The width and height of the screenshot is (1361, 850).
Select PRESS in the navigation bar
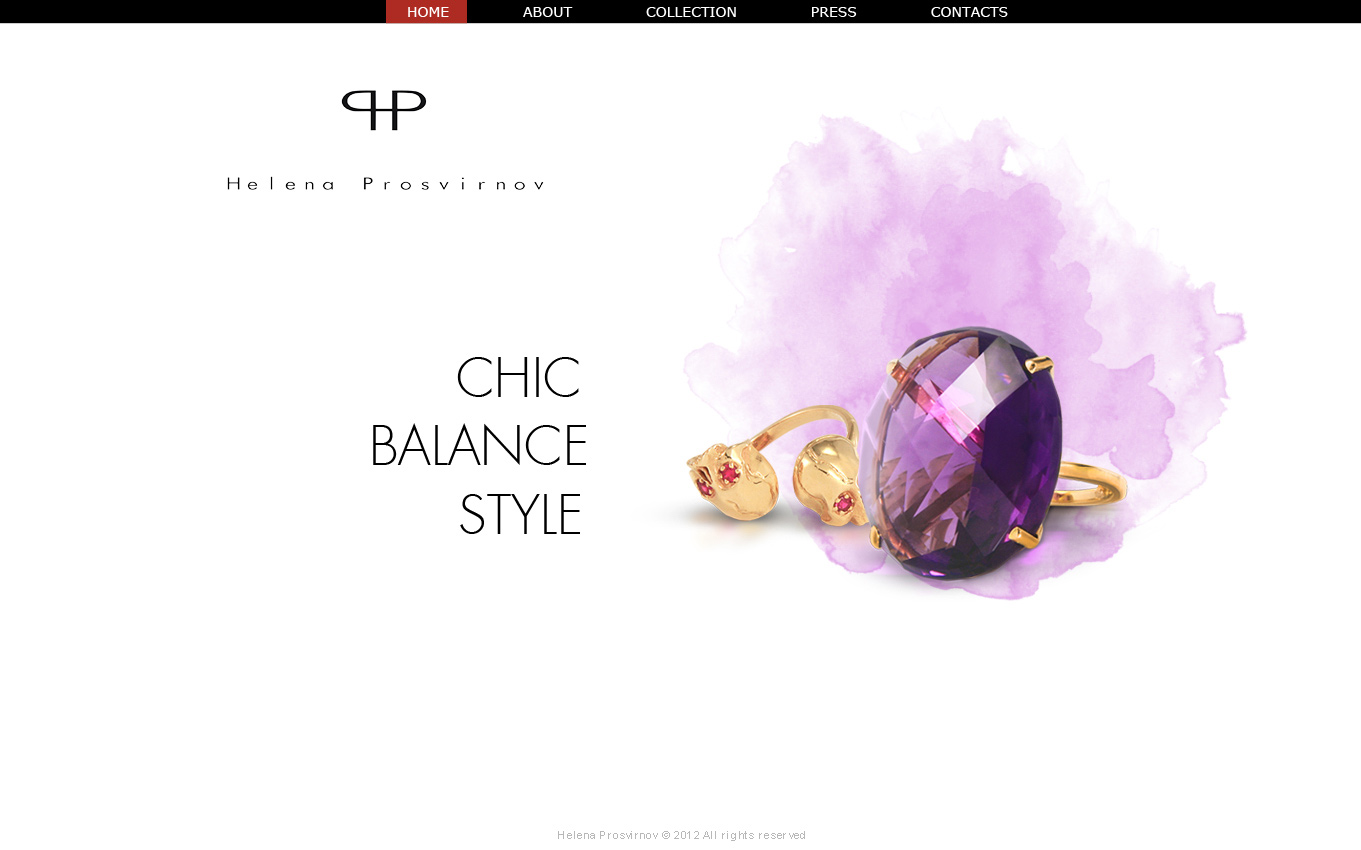833,12
